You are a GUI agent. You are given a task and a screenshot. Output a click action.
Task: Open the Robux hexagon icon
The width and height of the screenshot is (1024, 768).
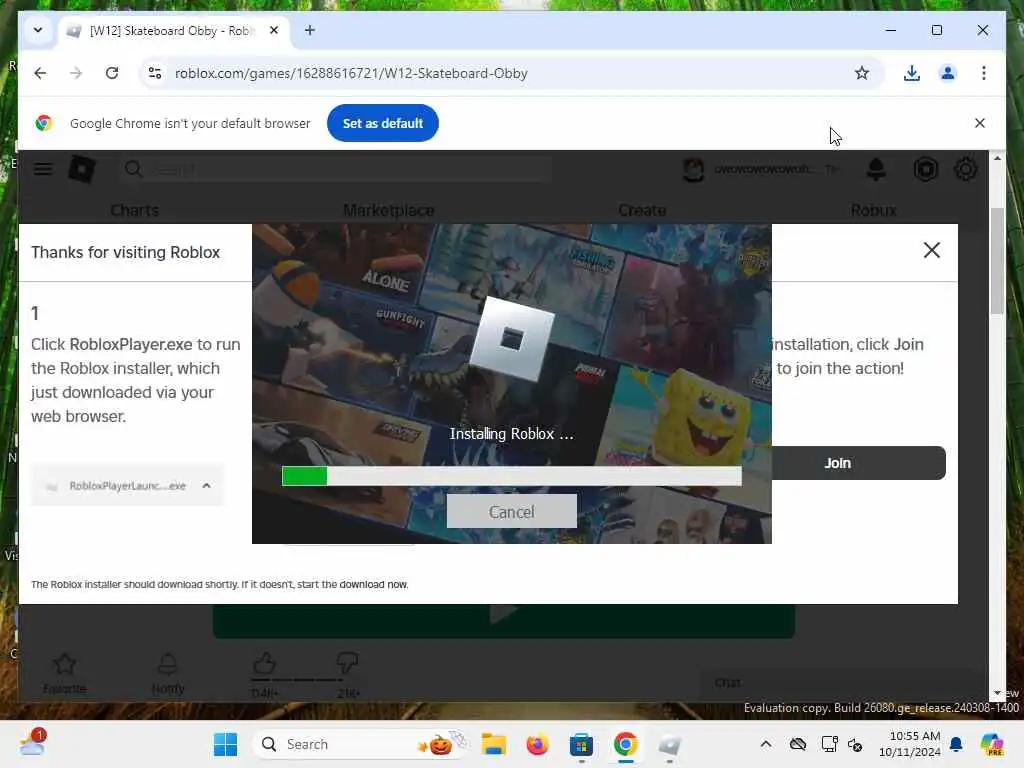pyautogui.click(x=925, y=169)
